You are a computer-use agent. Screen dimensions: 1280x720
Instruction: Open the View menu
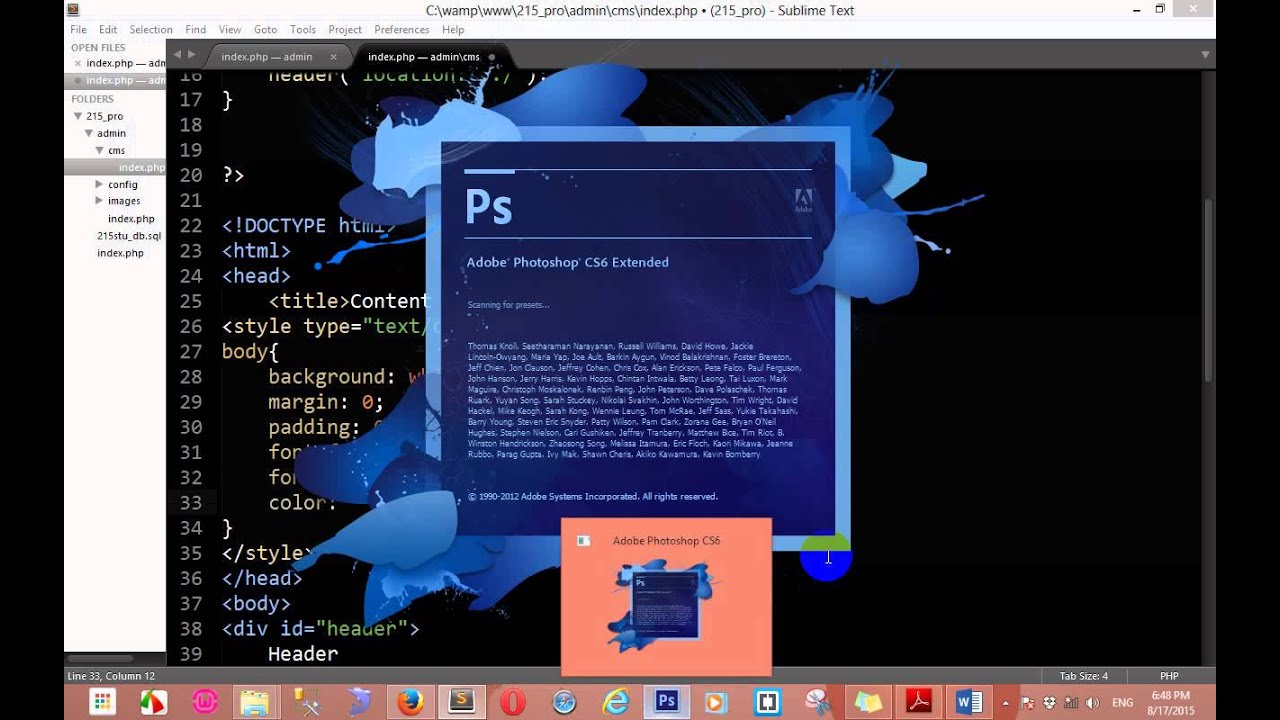[230, 30]
